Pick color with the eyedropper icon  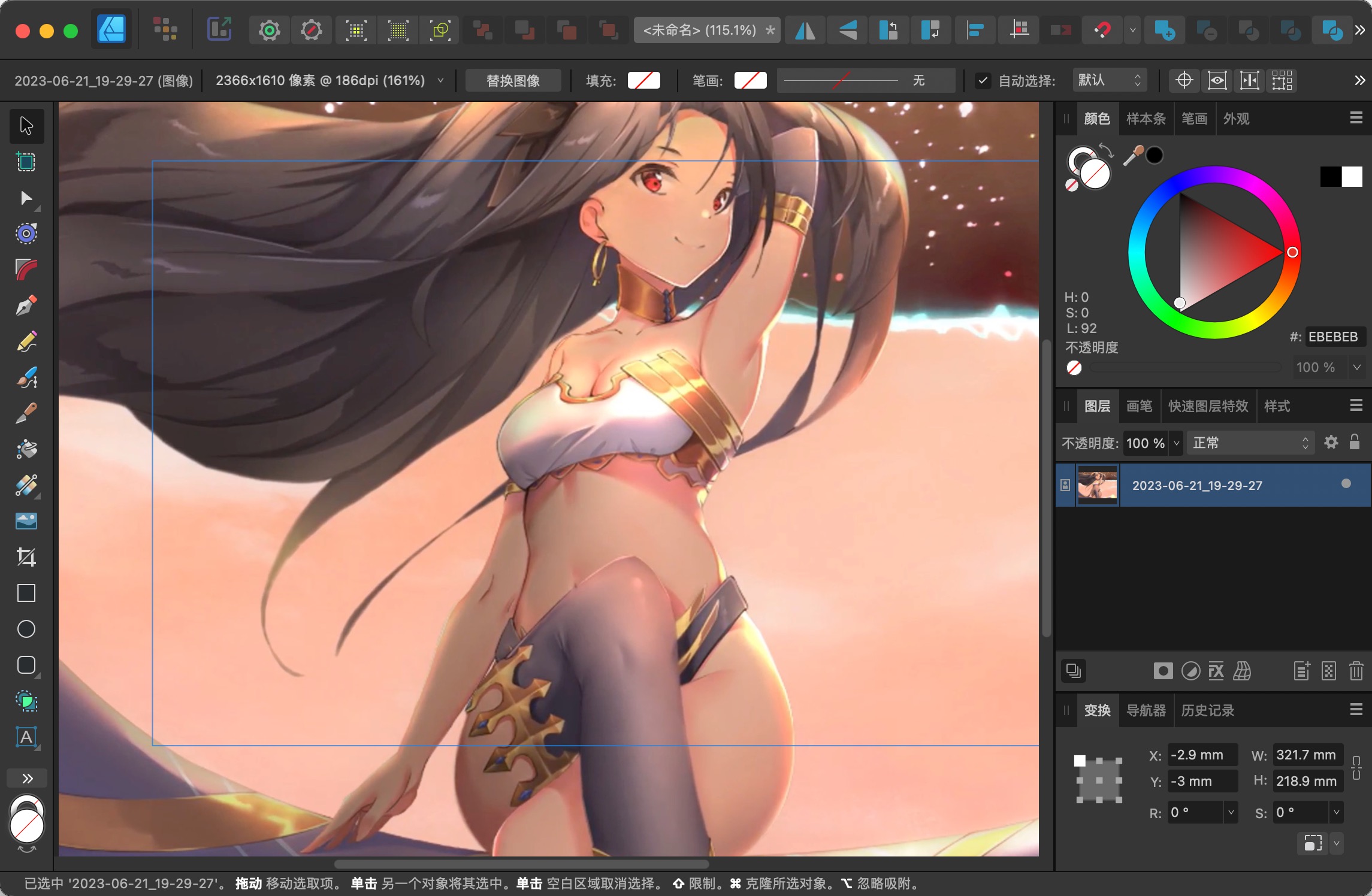point(1132,156)
